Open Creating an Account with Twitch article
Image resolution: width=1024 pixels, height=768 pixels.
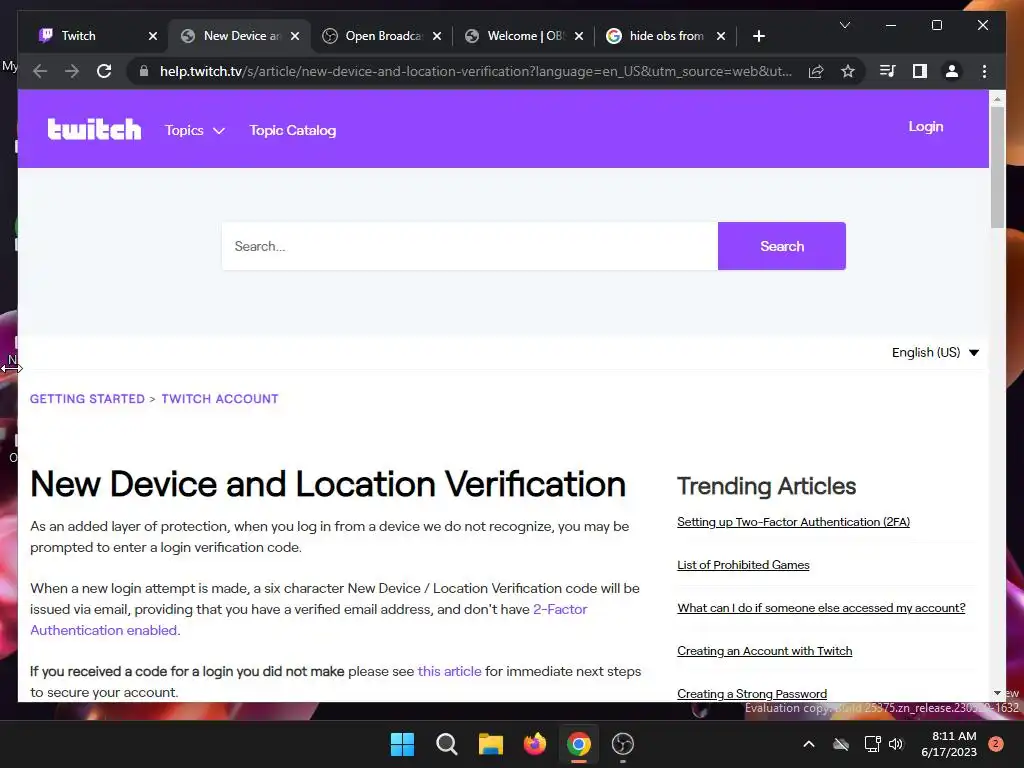point(765,651)
